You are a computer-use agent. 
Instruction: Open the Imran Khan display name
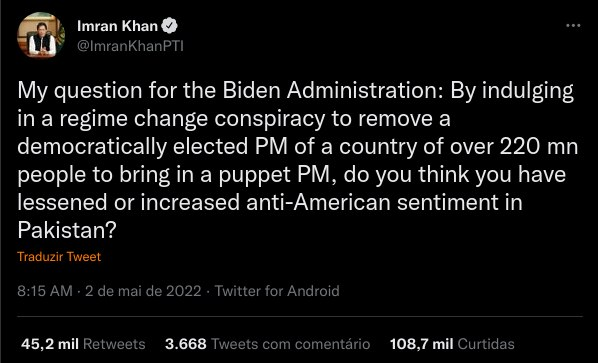pos(117,26)
